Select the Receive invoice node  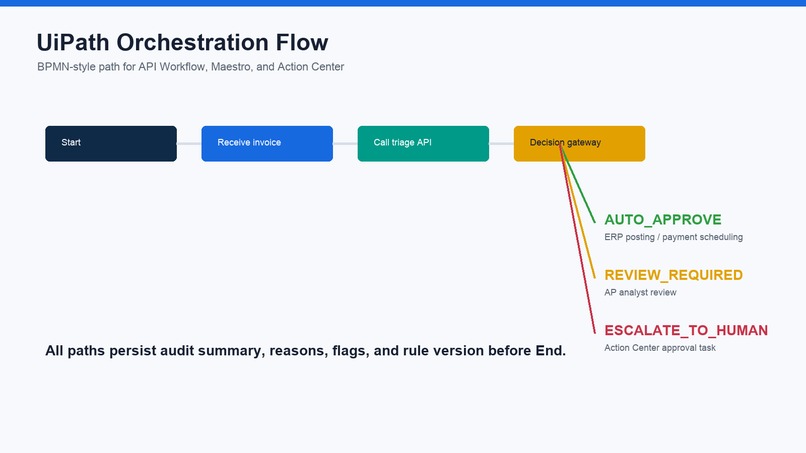(x=267, y=143)
